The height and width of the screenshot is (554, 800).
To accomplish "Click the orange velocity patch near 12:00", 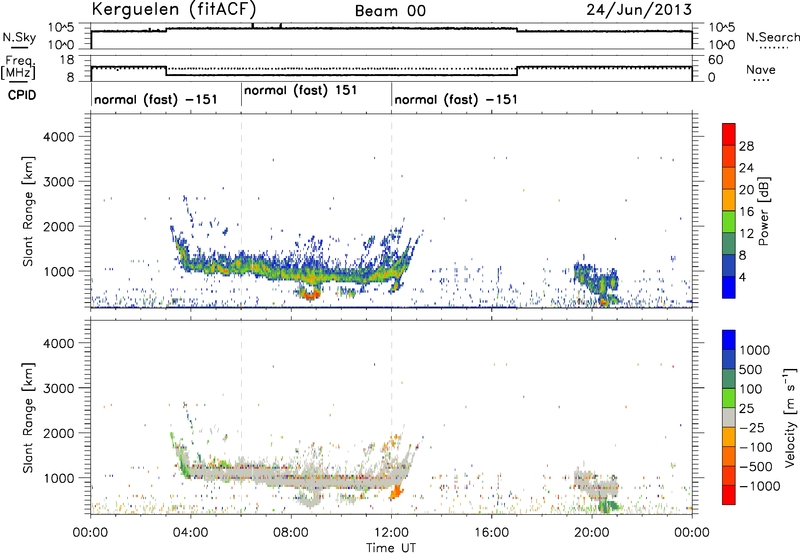I will point(396,492).
